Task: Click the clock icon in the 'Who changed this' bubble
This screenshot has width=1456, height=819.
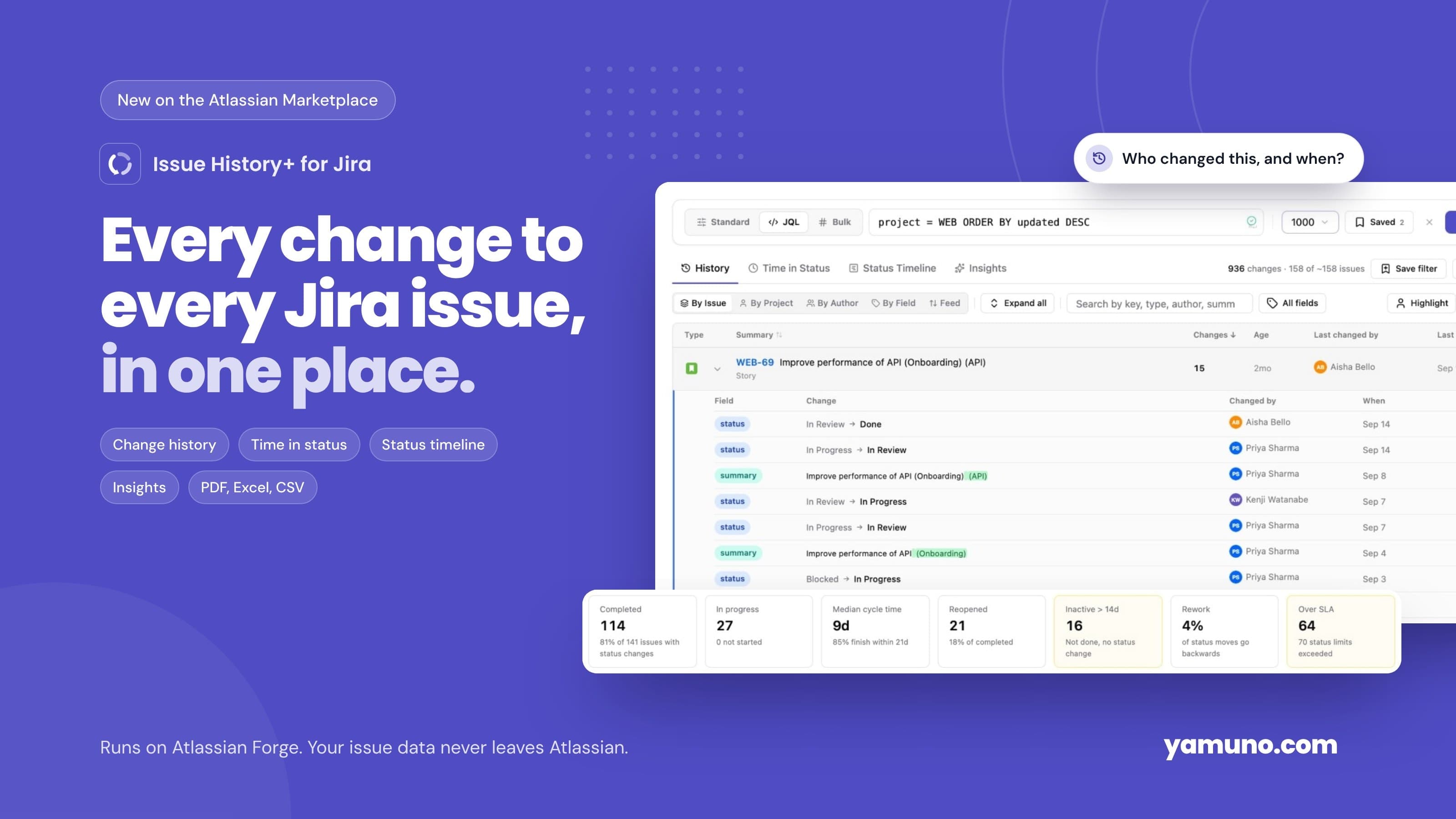Action: [1099, 158]
